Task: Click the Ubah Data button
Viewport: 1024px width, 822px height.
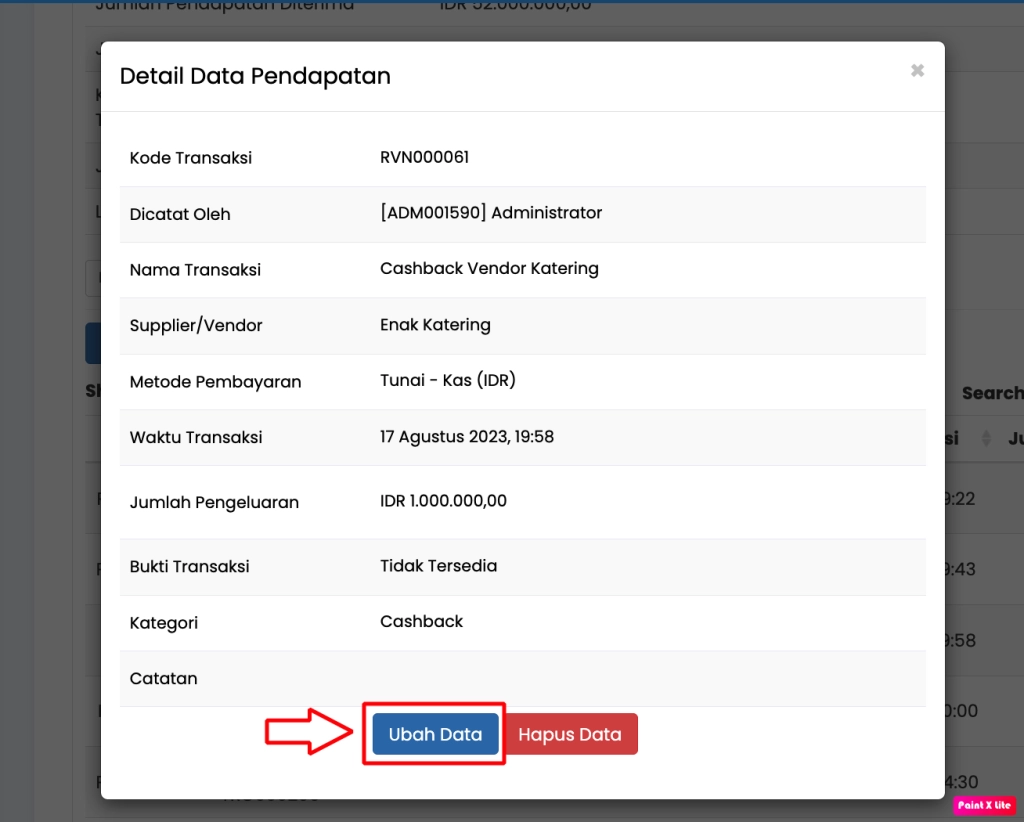Action: click(435, 734)
